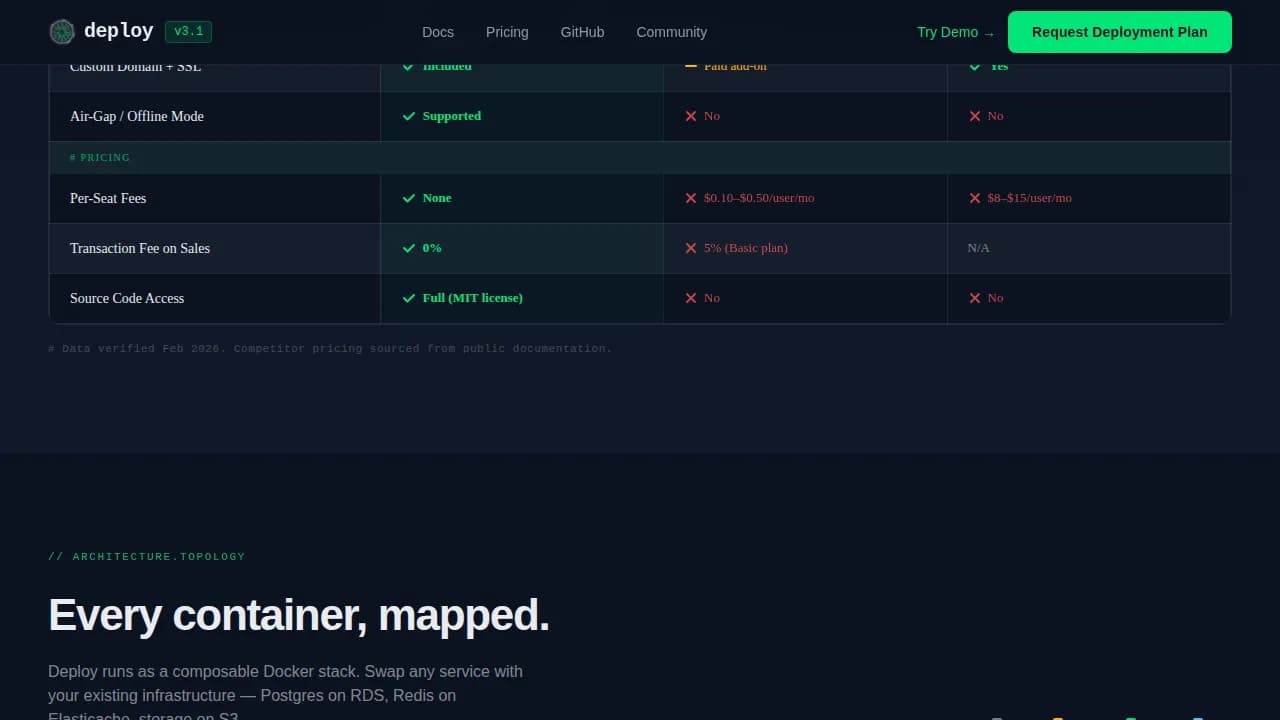This screenshot has width=1280, height=720.
Task: Select the yellow service icon at page bottom
Action: (x=1057, y=718)
